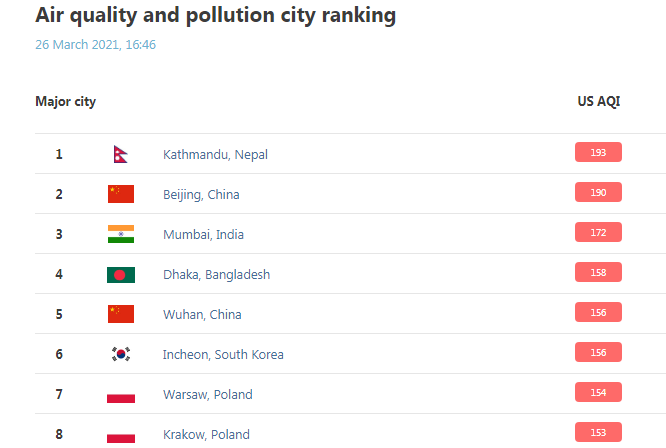Click the US AQI column header

coord(599,101)
